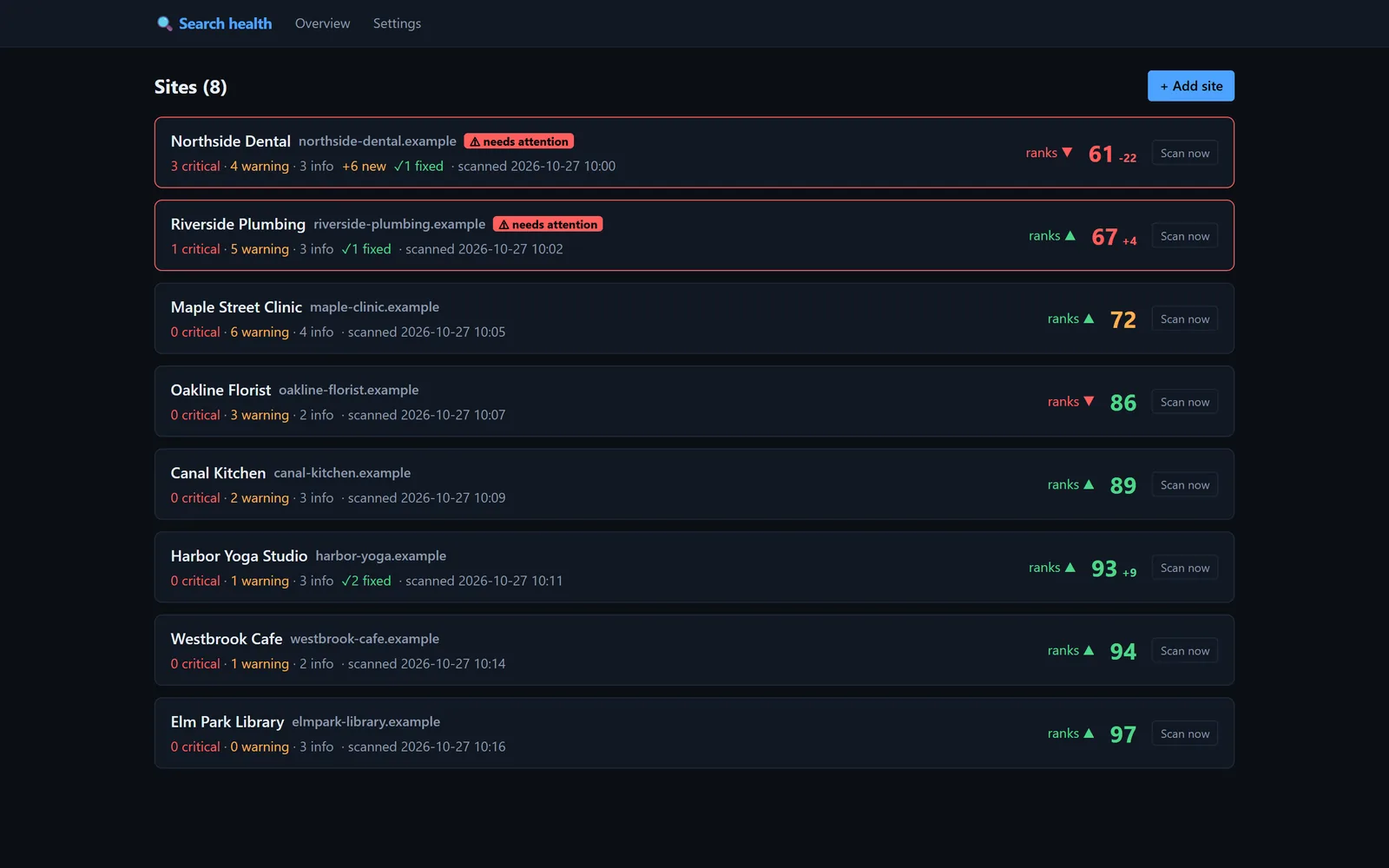
Task: Click "✓2 fixed" on Harbor Yoga Studio
Action: (x=366, y=581)
